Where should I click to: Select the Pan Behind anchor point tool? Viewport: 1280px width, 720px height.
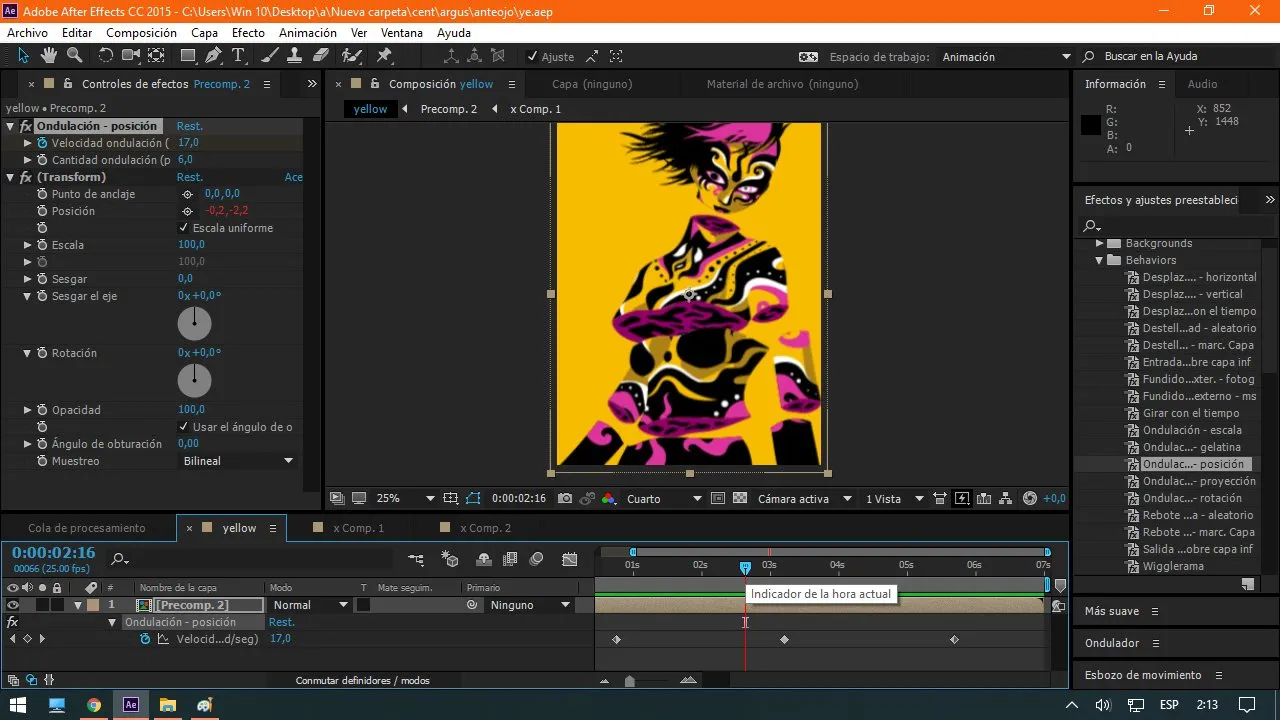(156, 56)
